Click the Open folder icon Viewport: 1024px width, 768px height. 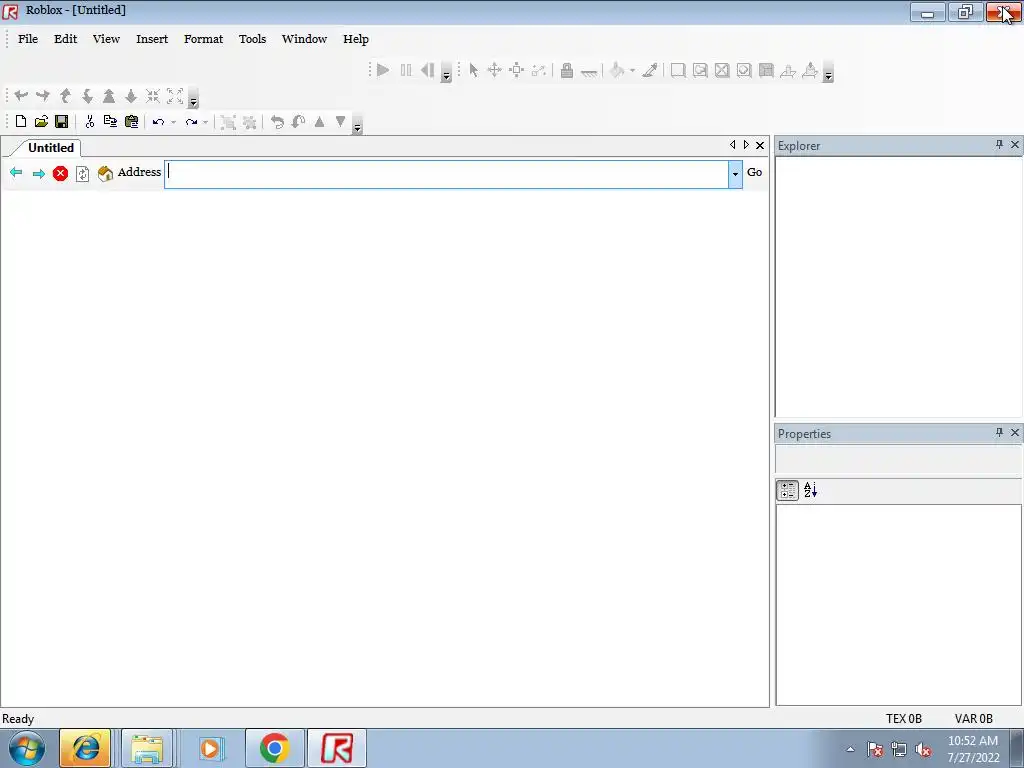click(x=41, y=121)
